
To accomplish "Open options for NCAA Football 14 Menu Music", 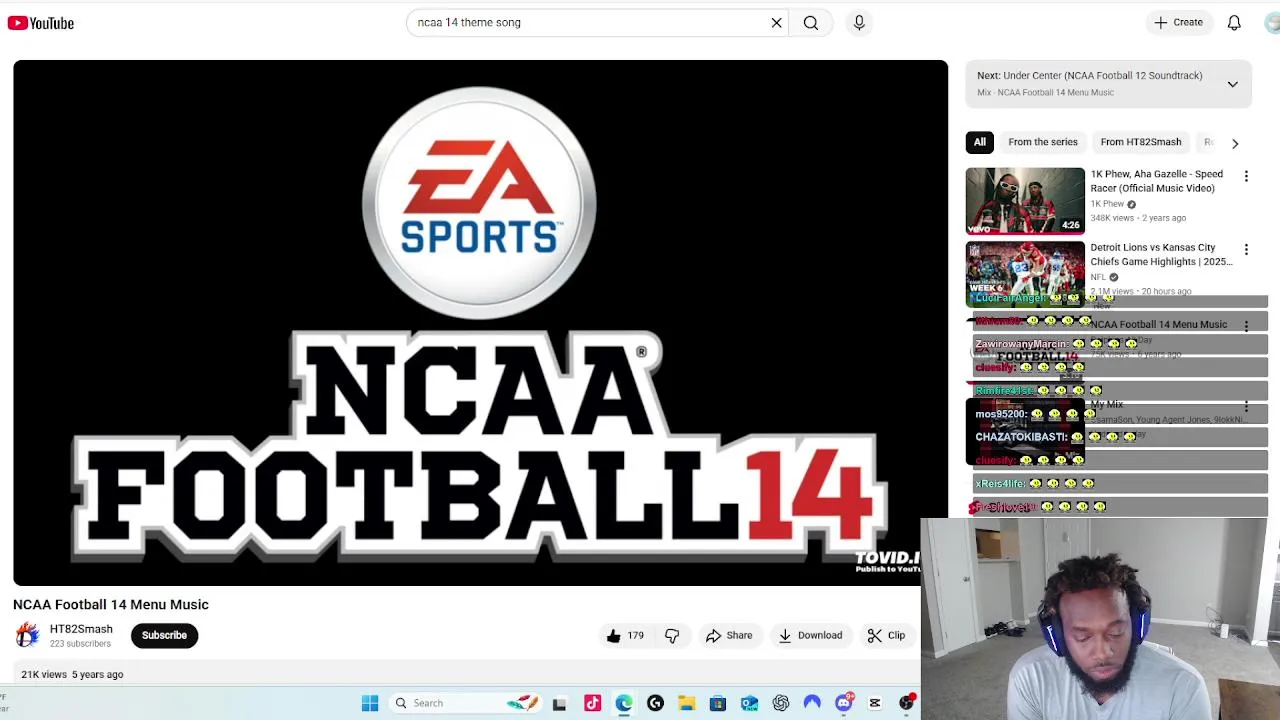I will click(1246, 325).
